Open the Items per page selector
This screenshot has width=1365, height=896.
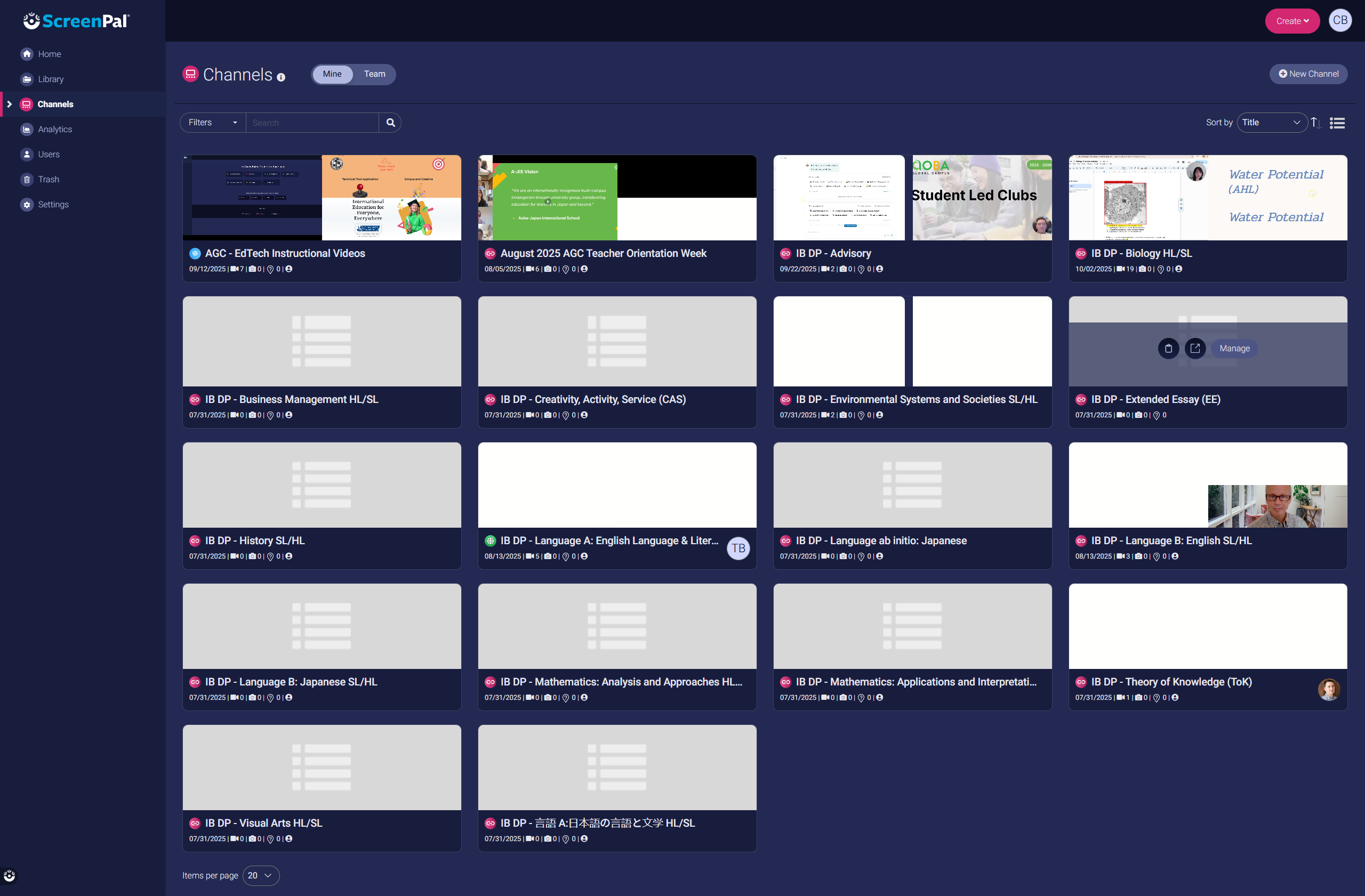coord(261,875)
